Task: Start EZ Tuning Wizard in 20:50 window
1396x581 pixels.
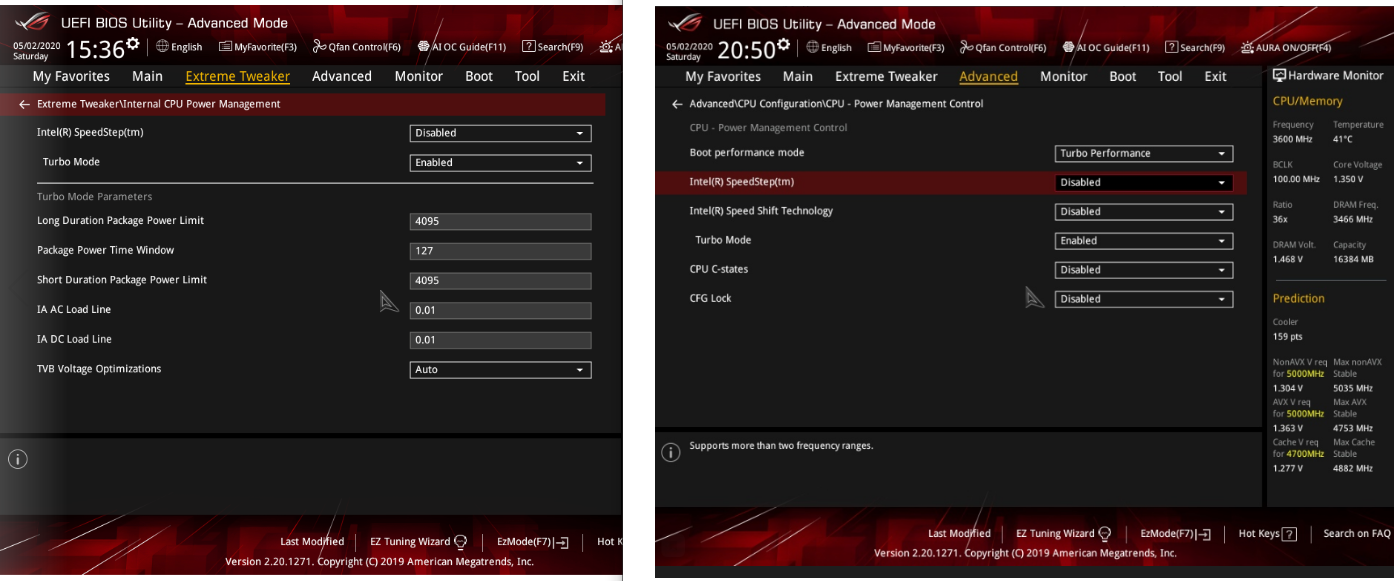Action: click(1064, 534)
